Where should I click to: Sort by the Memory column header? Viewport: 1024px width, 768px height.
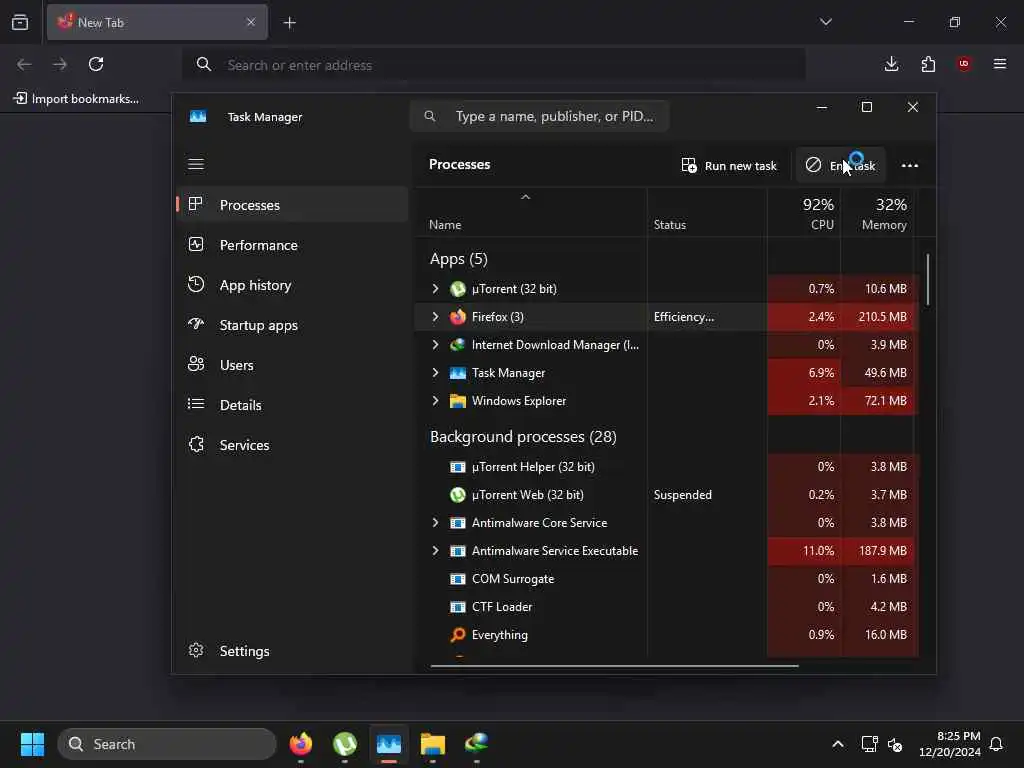(x=876, y=214)
